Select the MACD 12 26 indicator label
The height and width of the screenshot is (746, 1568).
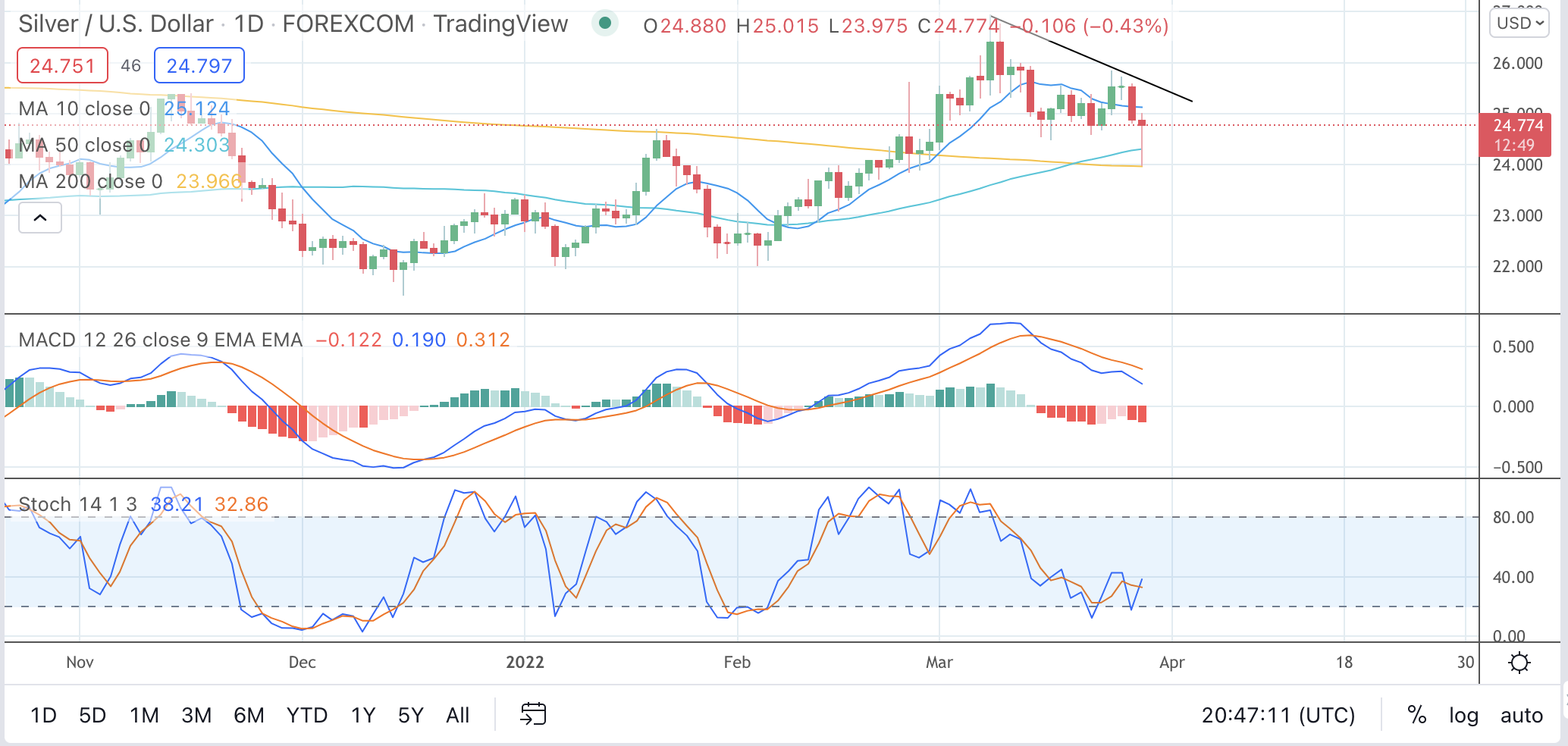(161, 340)
